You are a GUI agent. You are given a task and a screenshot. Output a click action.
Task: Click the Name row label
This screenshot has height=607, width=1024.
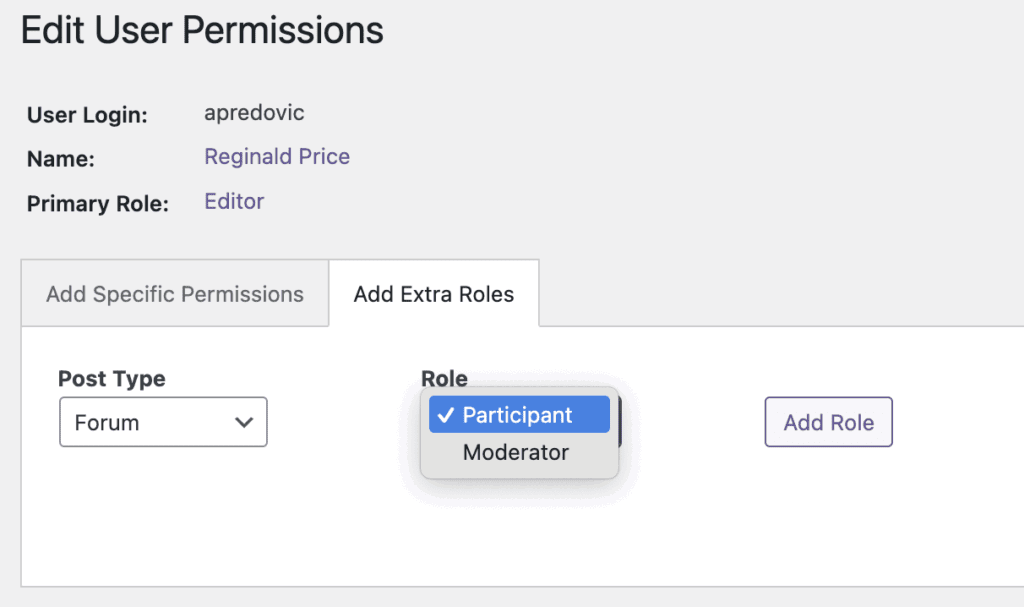click(60, 158)
